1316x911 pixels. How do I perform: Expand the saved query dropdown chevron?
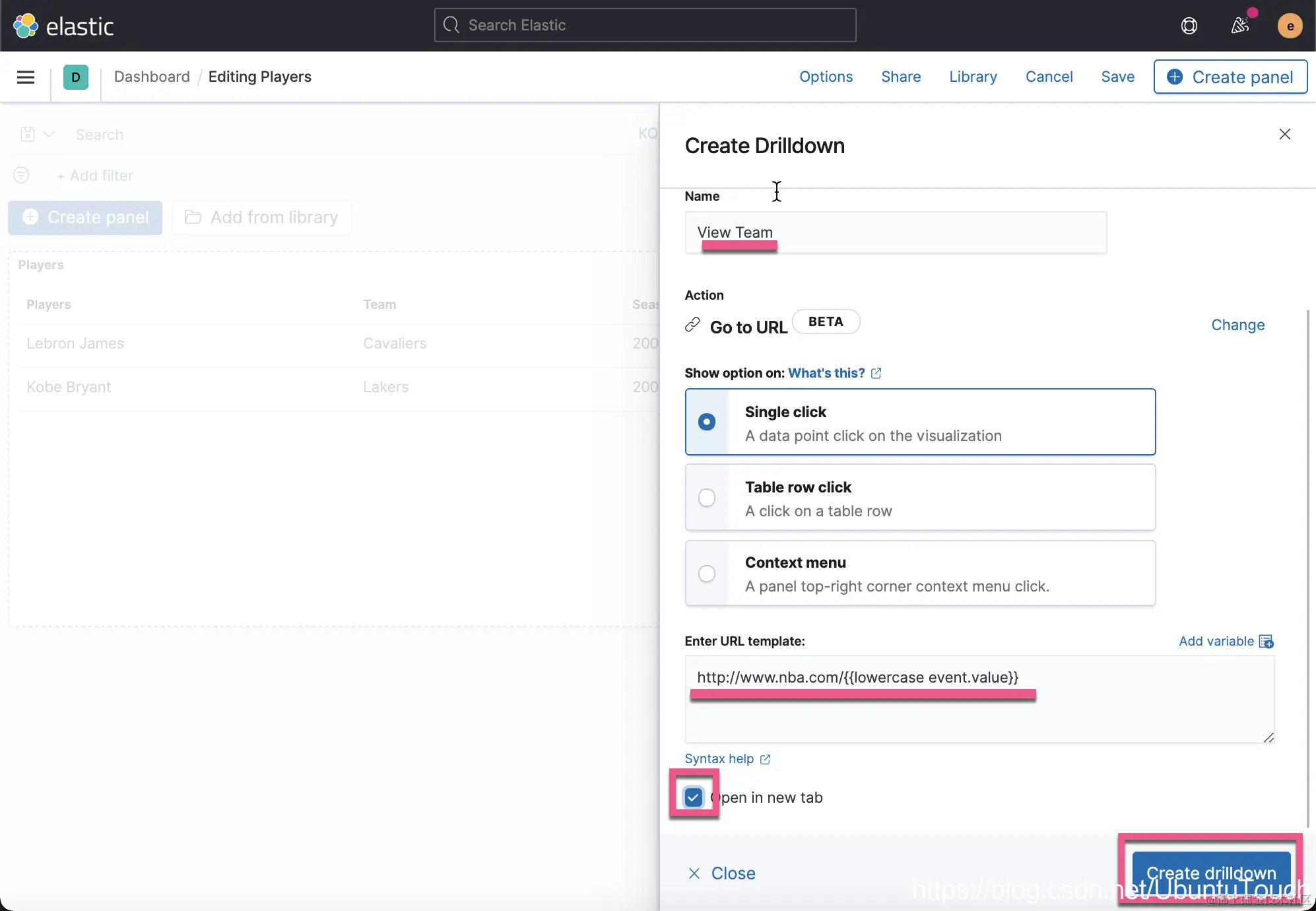click(x=49, y=134)
